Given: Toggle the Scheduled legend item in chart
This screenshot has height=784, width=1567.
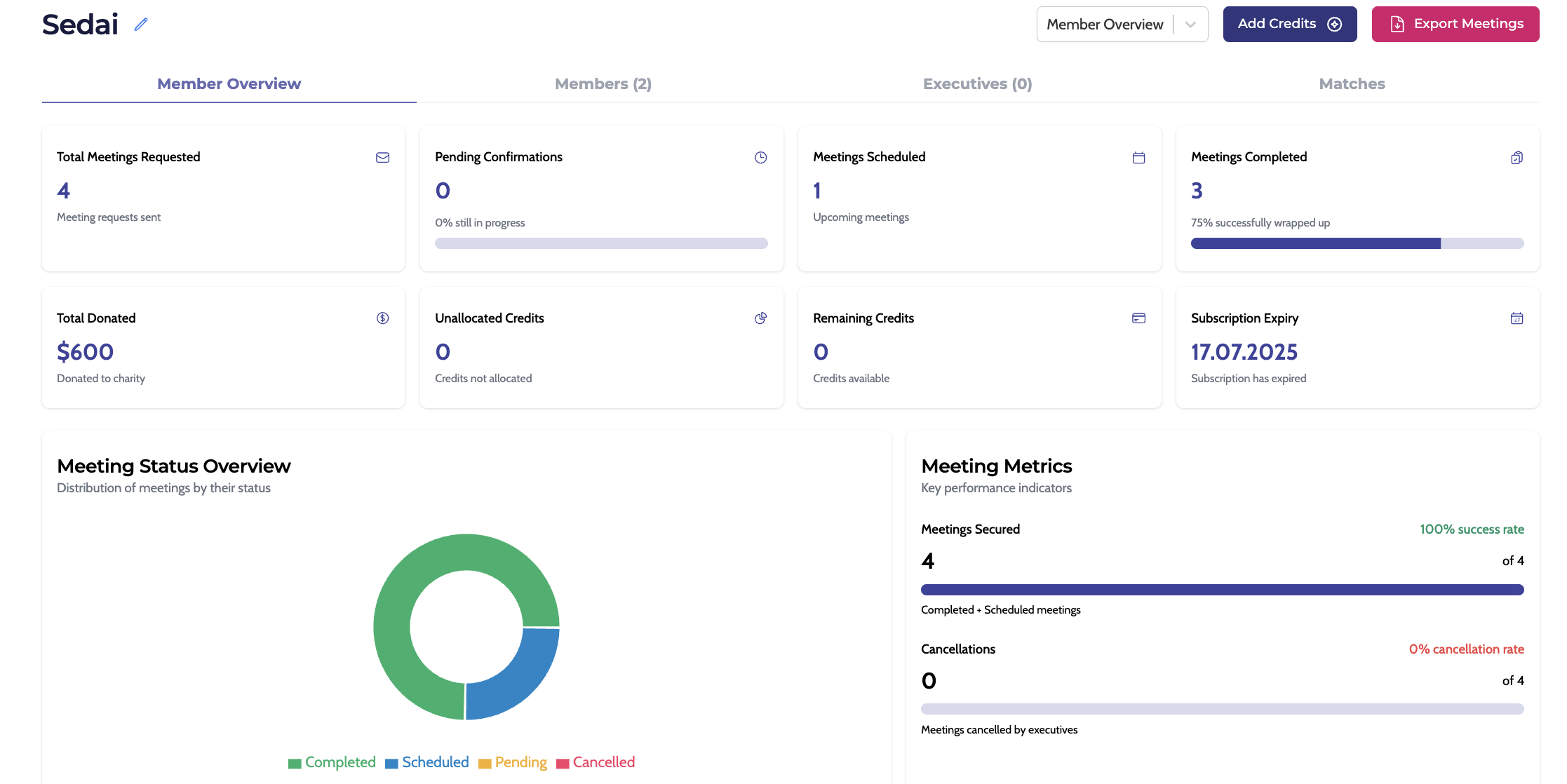Looking at the screenshot, I should point(427,762).
